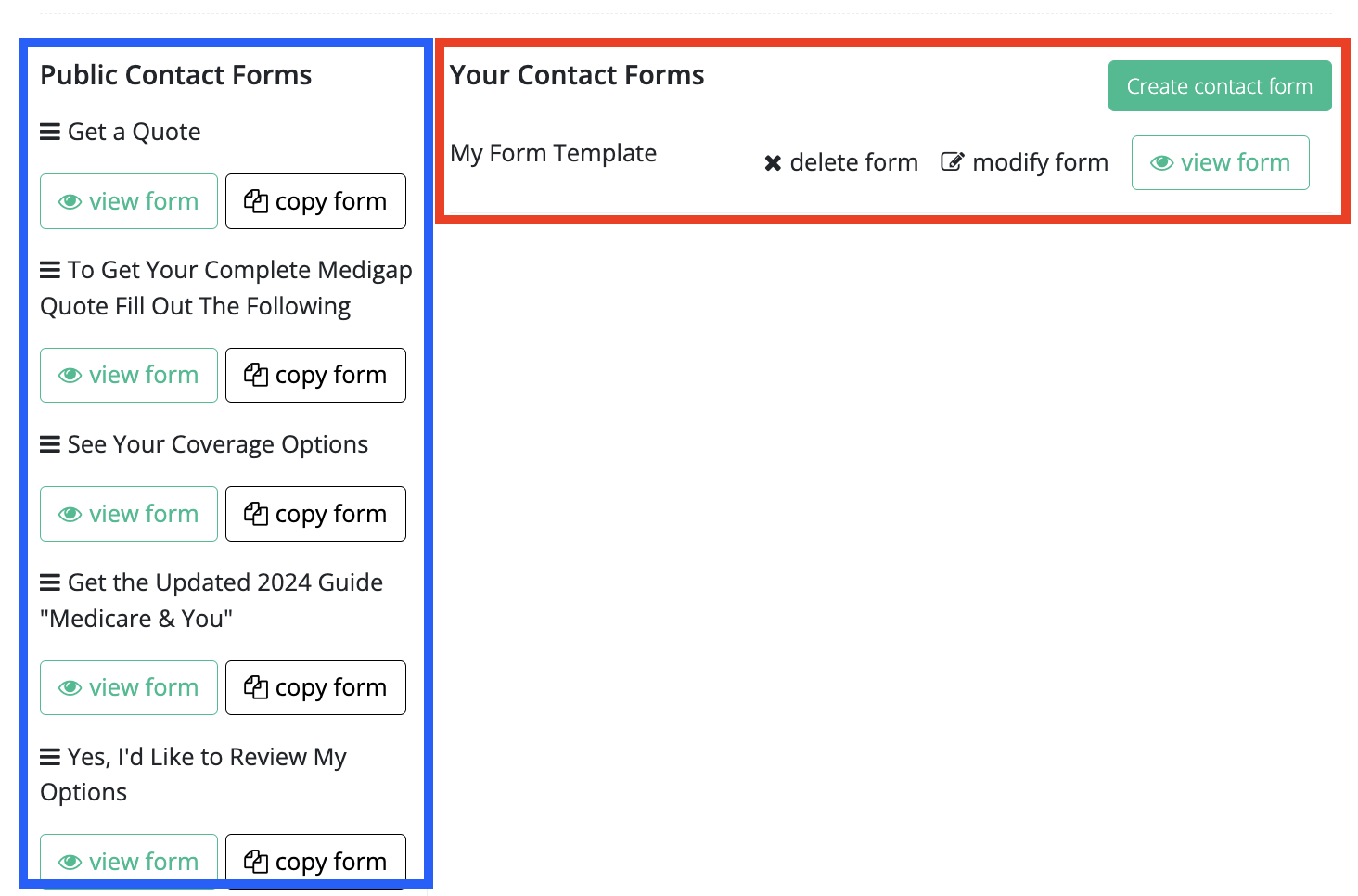Click the eye icon on See Your Coverage Options view form

coord(70,514)
